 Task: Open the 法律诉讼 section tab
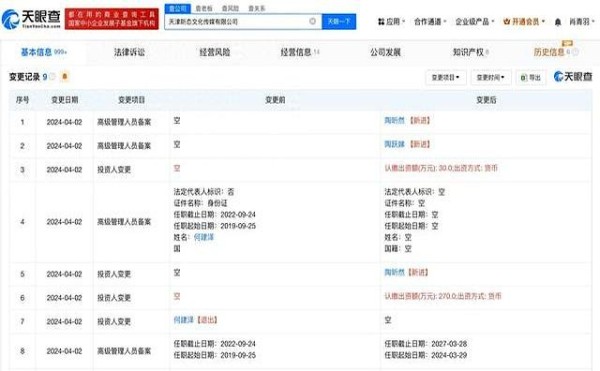click(129, 52)
